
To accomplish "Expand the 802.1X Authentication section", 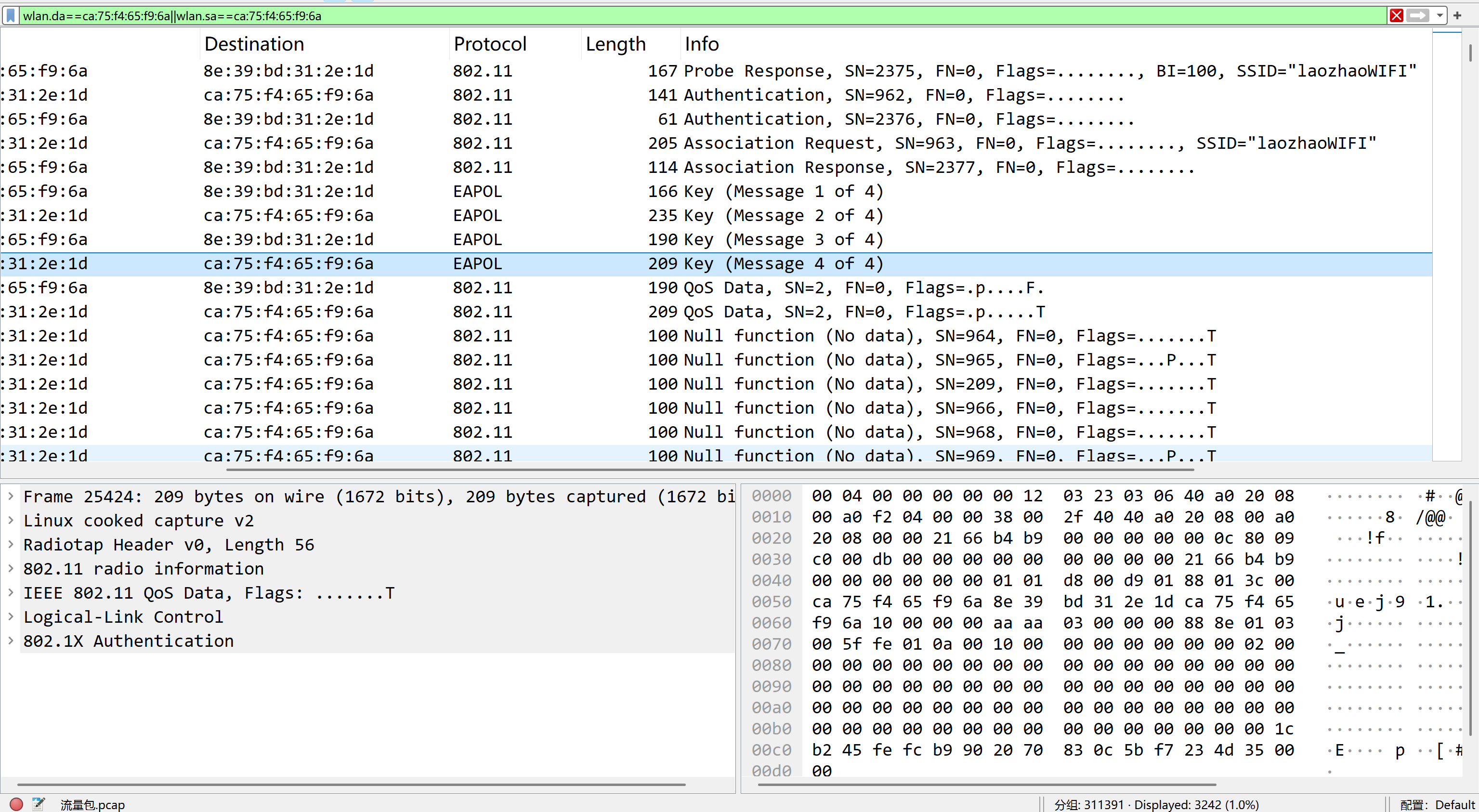I will click(x=10, y=641).
